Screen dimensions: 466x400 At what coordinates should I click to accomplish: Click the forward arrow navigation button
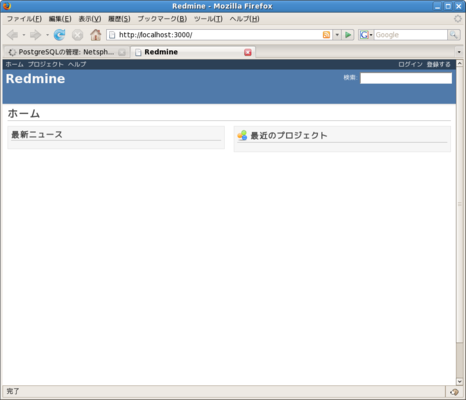[x=35, y=35]
